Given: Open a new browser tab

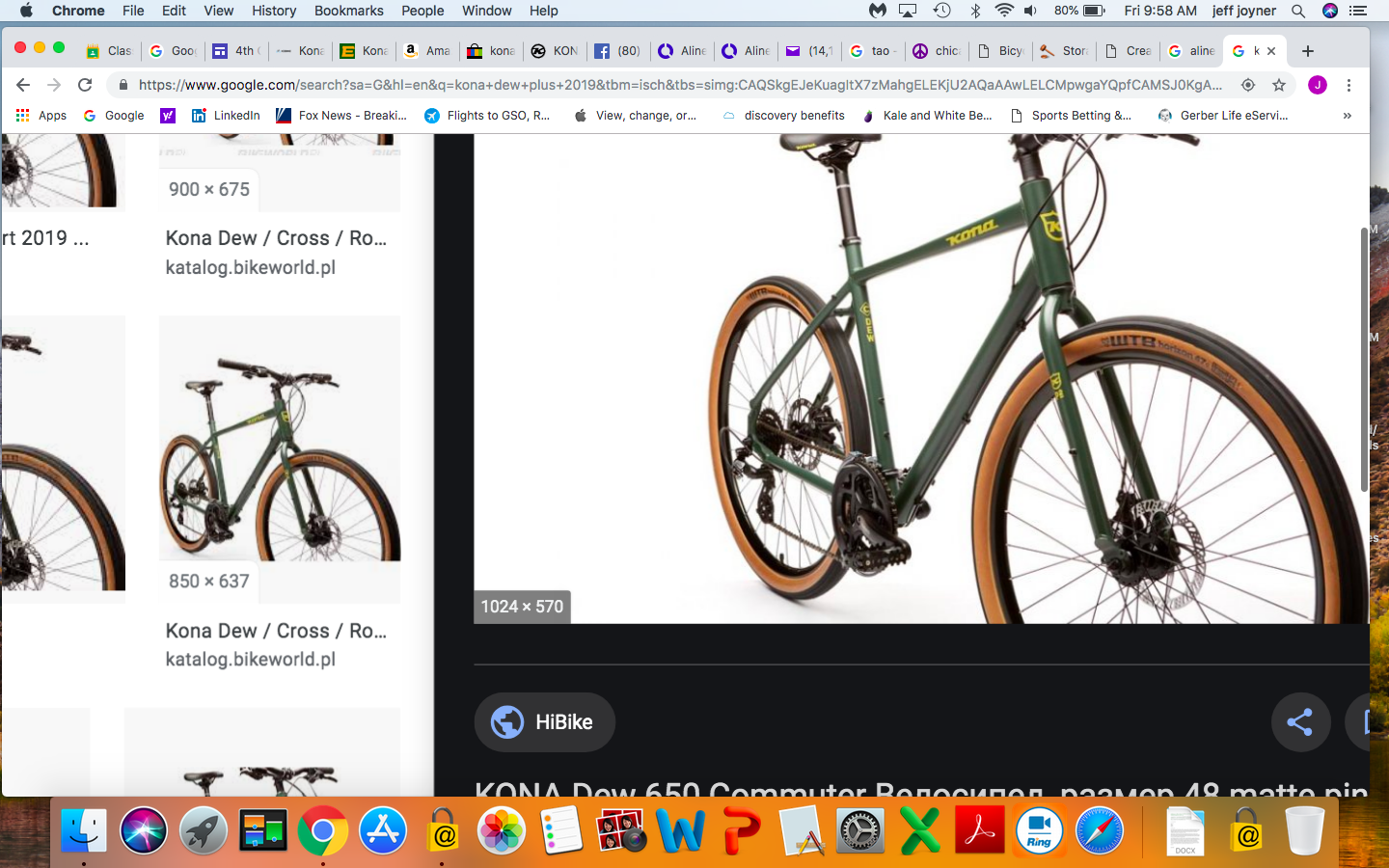Looking at the screenshot, I should (x=1308, y=51).
